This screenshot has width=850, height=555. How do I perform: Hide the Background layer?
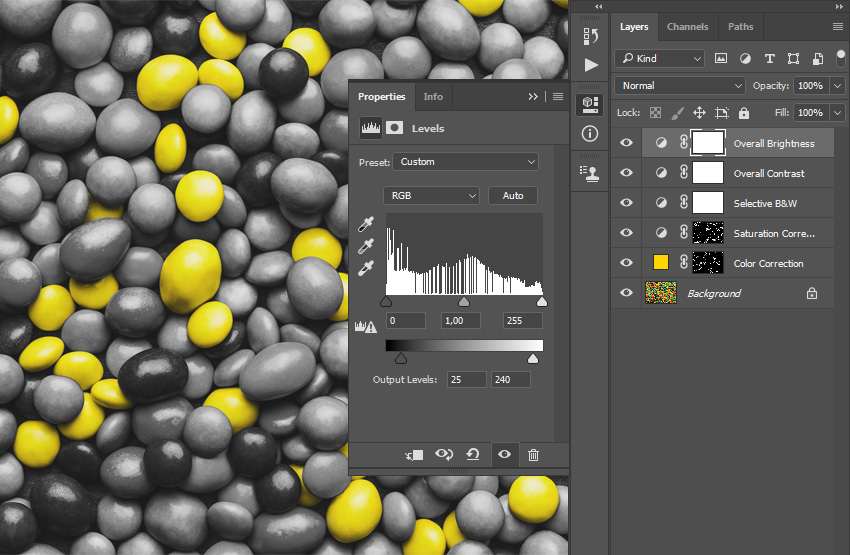pos(626,293)
